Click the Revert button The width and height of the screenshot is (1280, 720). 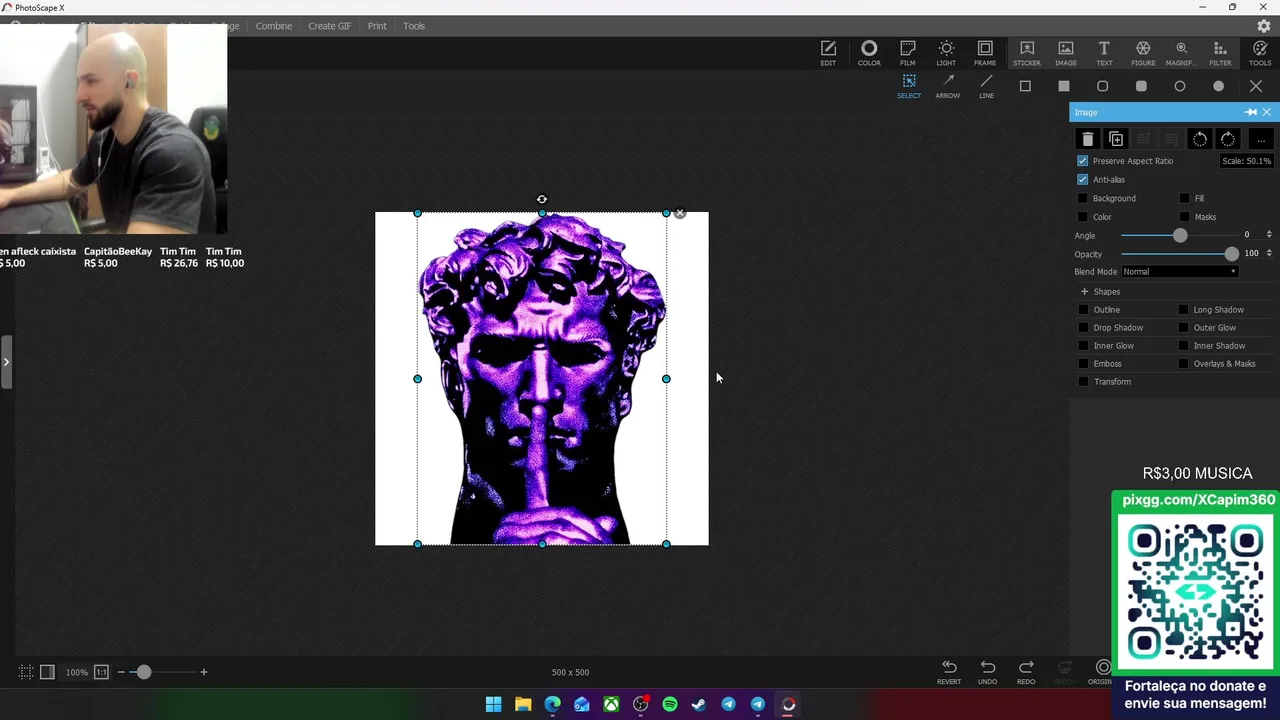[949, 672]
